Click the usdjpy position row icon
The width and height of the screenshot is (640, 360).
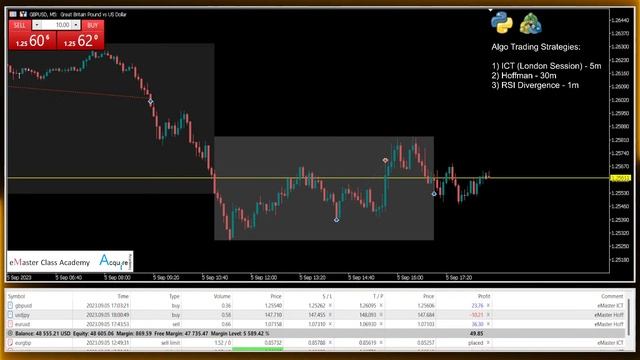coord(10,315)
